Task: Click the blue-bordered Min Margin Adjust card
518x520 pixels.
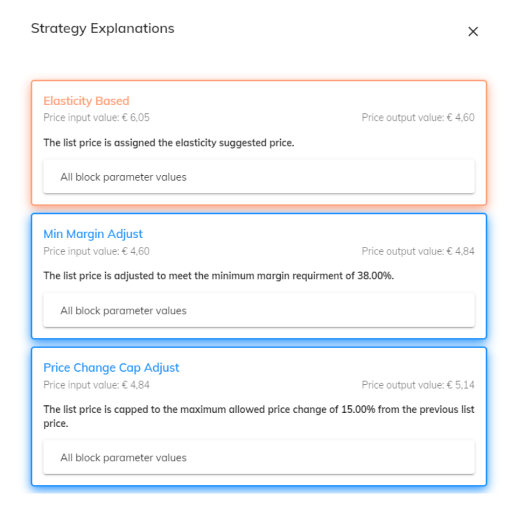Action: tap(259, 276)
